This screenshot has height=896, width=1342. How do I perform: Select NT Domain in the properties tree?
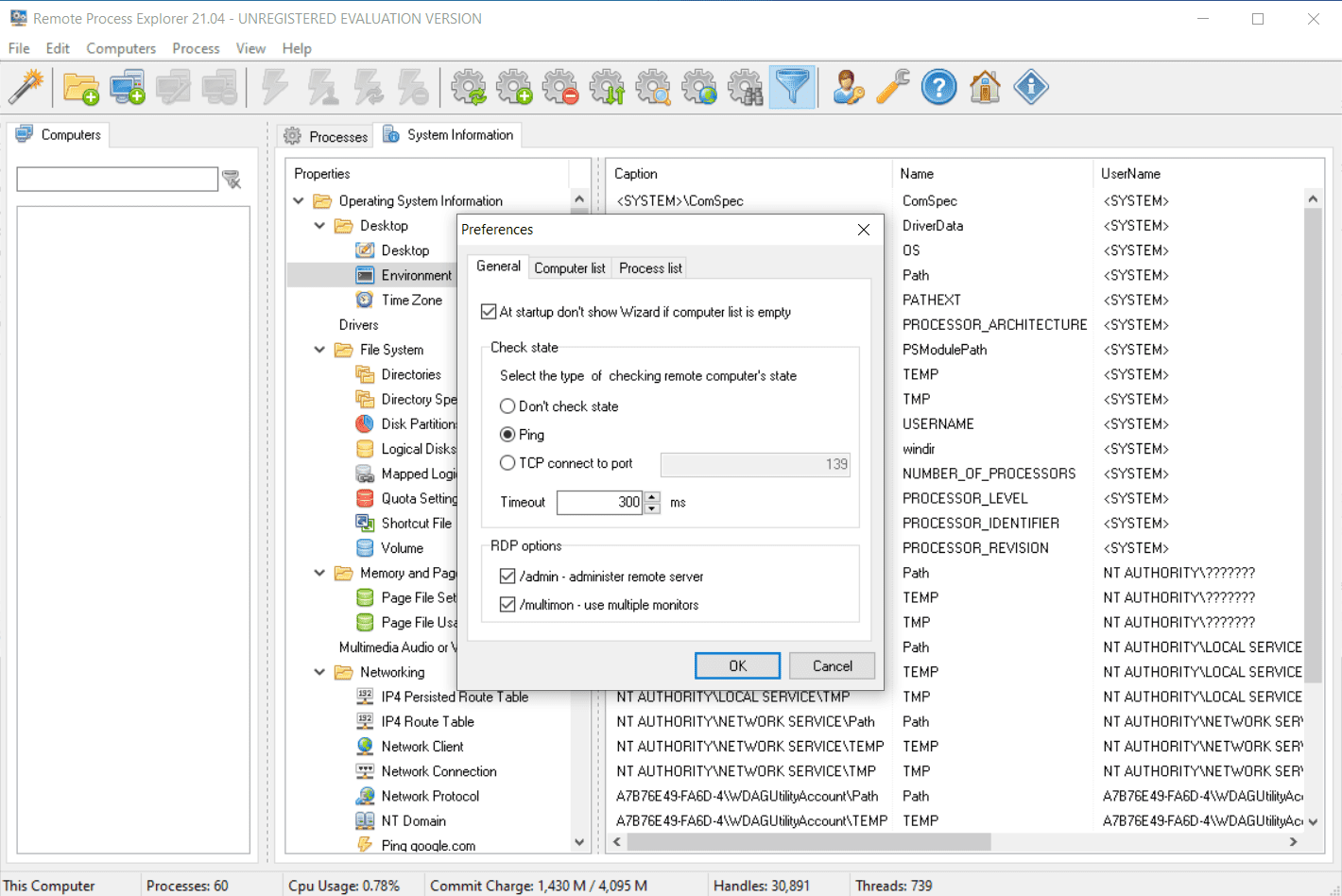point(413,821)
